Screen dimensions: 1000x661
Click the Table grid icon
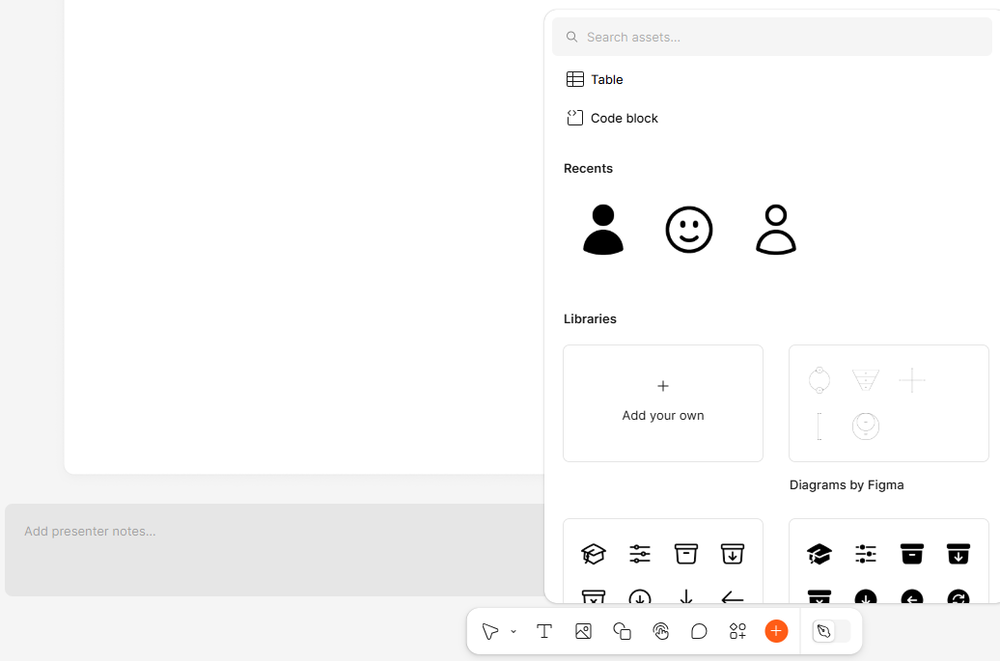coord(575,79)
